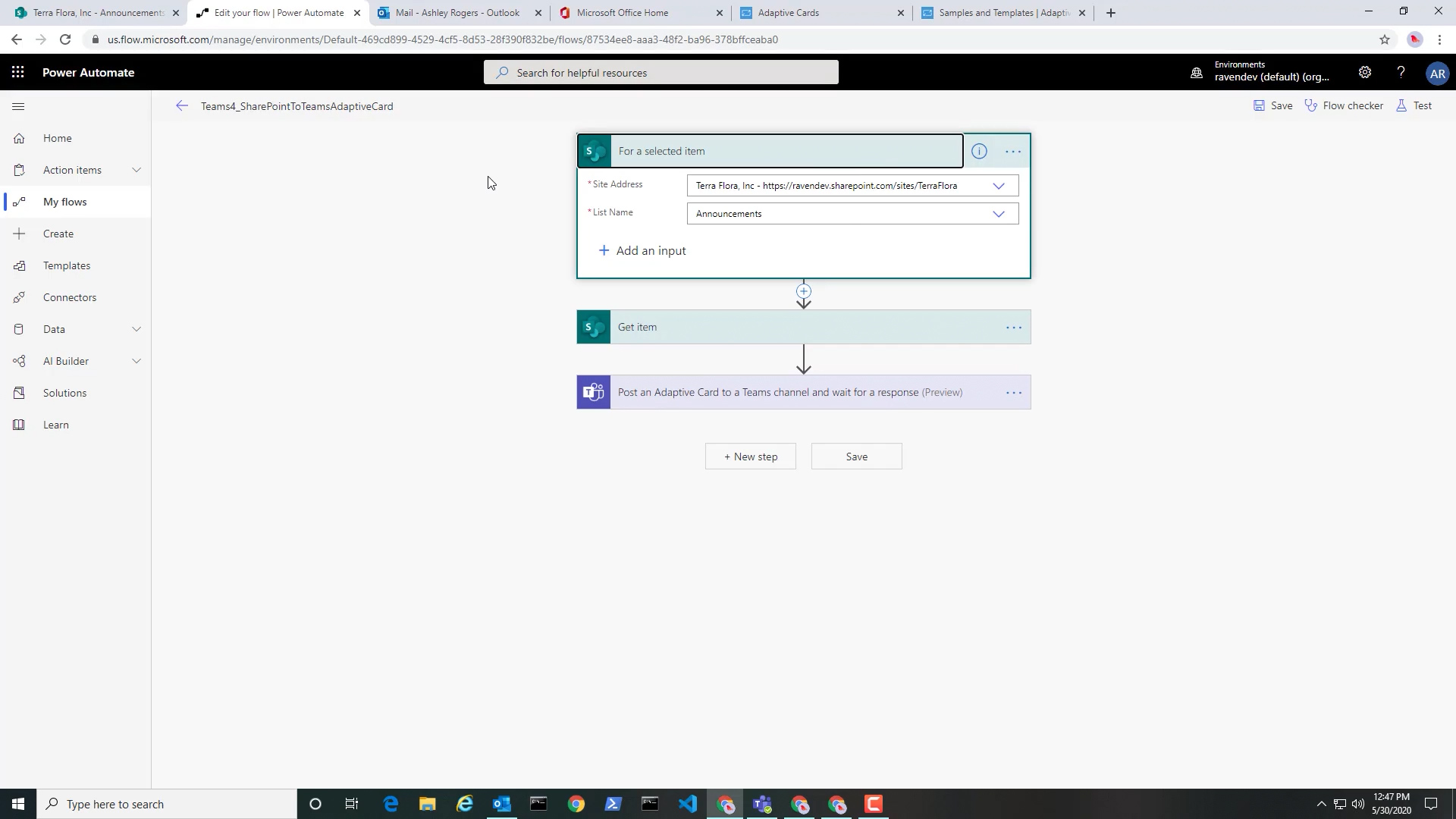Open help question mark icon

tap(1401, 72)
